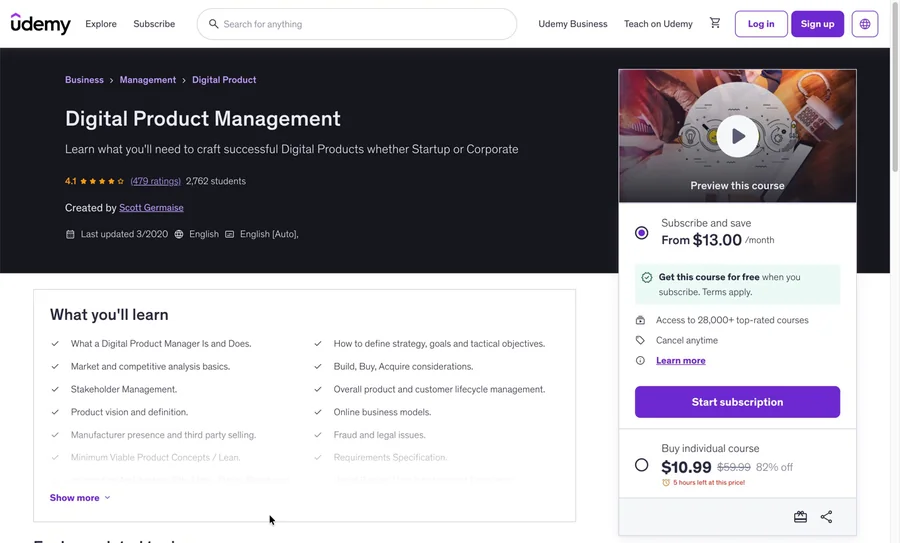Viewport: 900px width, 543px height.
Task: Click 'Online business models.' list item
Action: click(382, 412)
